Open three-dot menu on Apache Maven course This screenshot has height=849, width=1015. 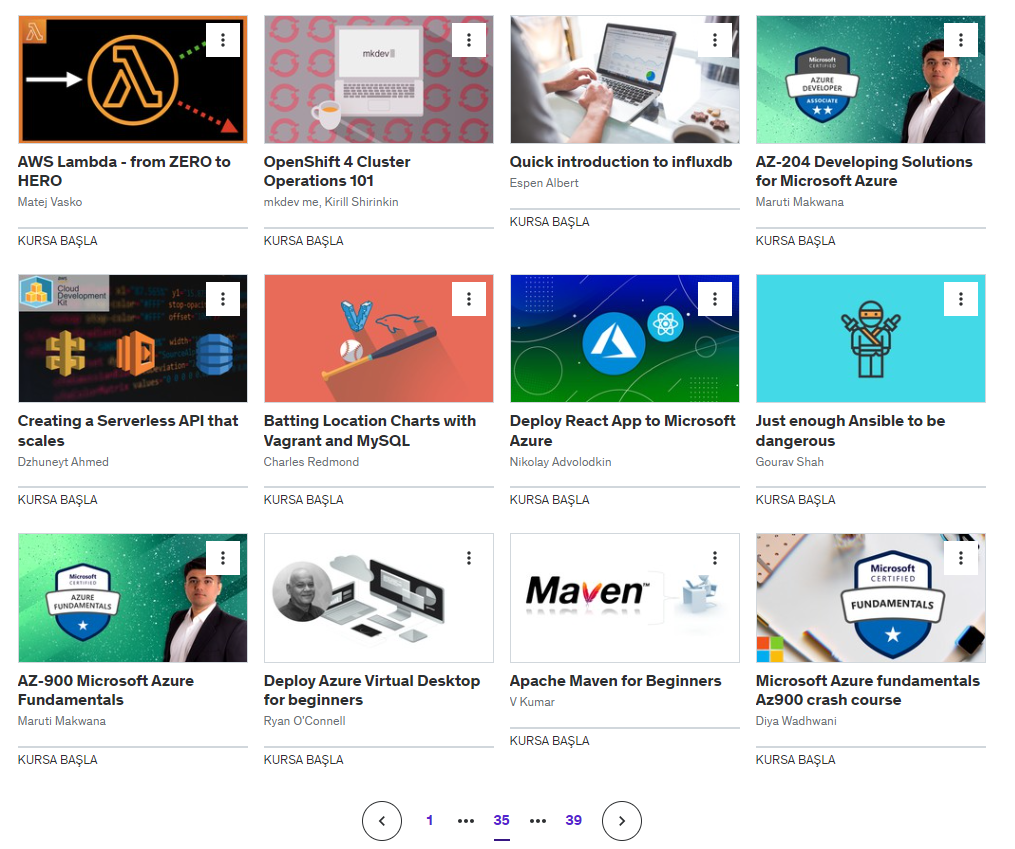pos(715,558)
